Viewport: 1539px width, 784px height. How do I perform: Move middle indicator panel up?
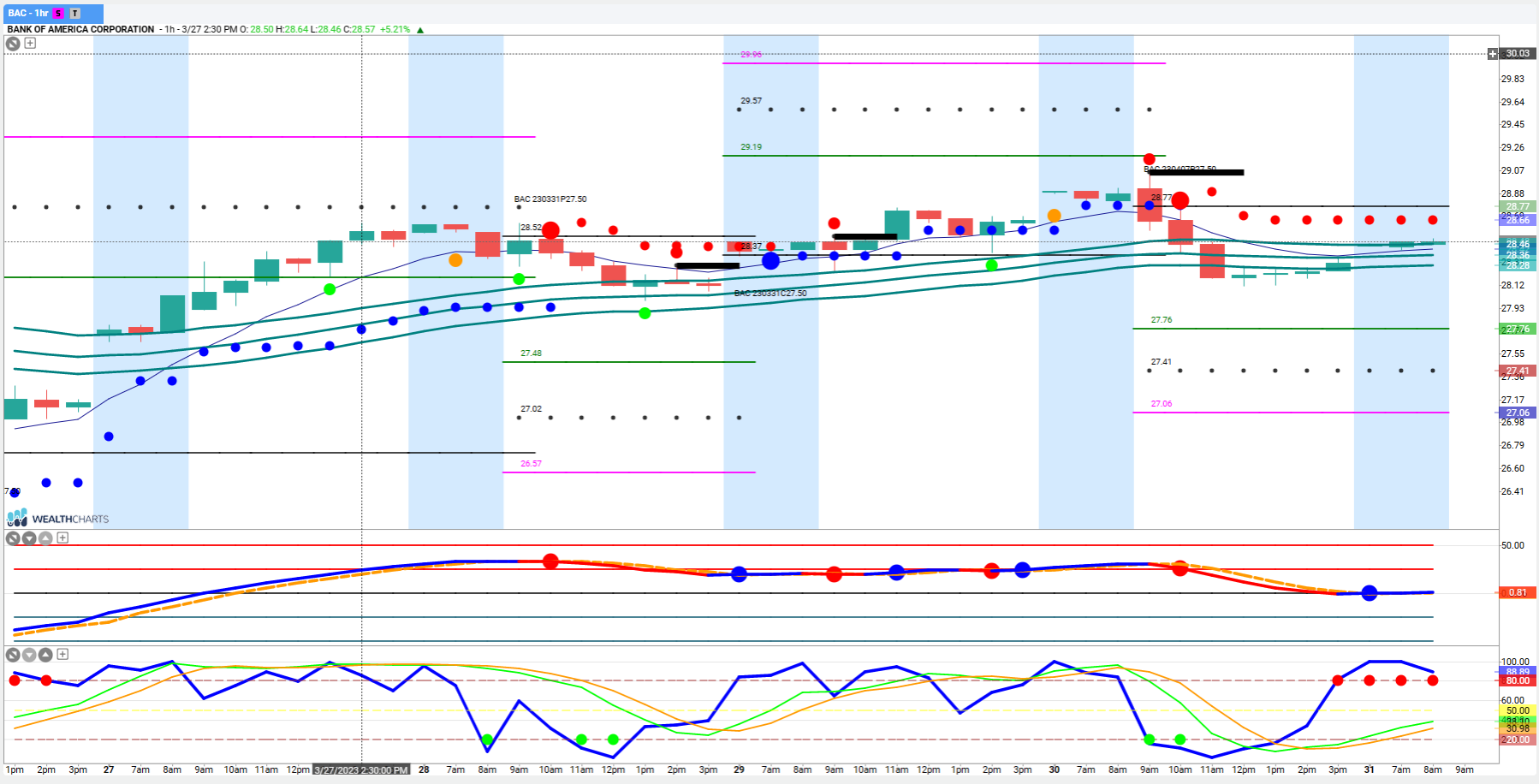(x=45, y=538)
